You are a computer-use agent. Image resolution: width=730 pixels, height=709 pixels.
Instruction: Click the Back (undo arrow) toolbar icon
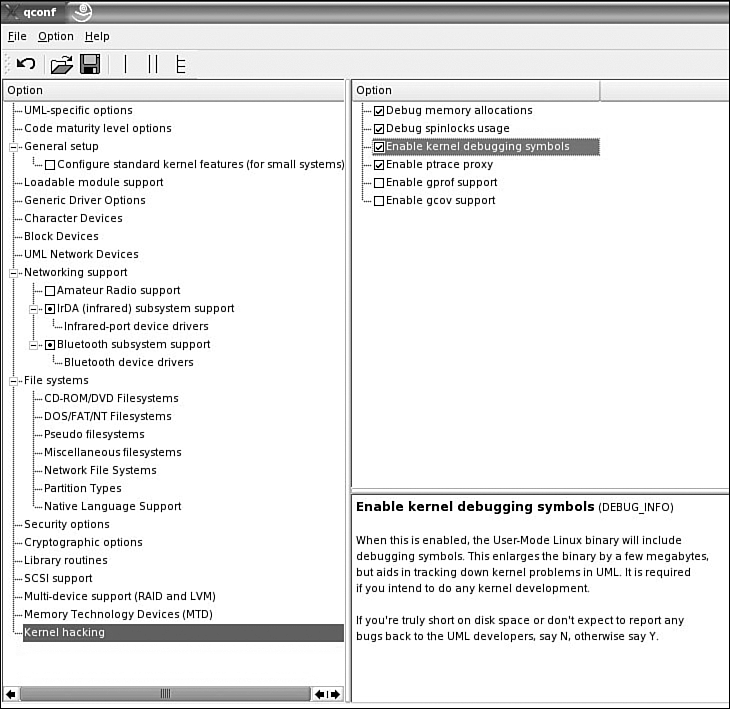(x=26, y=64)
